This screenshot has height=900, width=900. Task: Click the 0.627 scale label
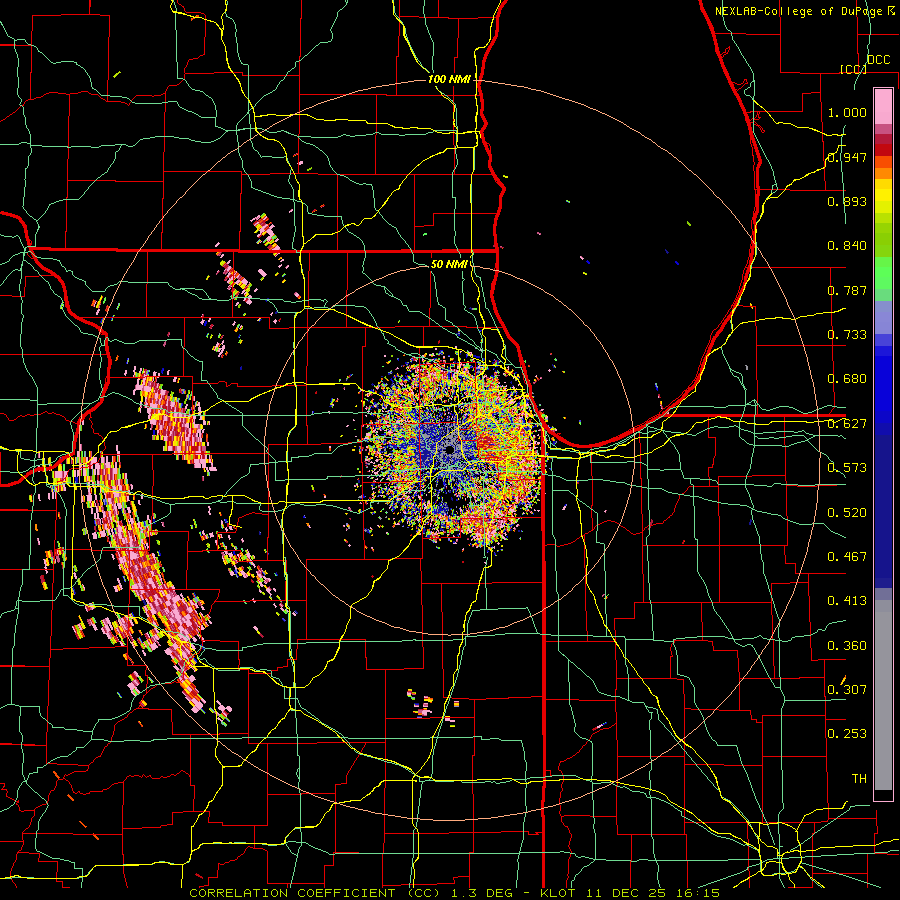coord(847,424)
